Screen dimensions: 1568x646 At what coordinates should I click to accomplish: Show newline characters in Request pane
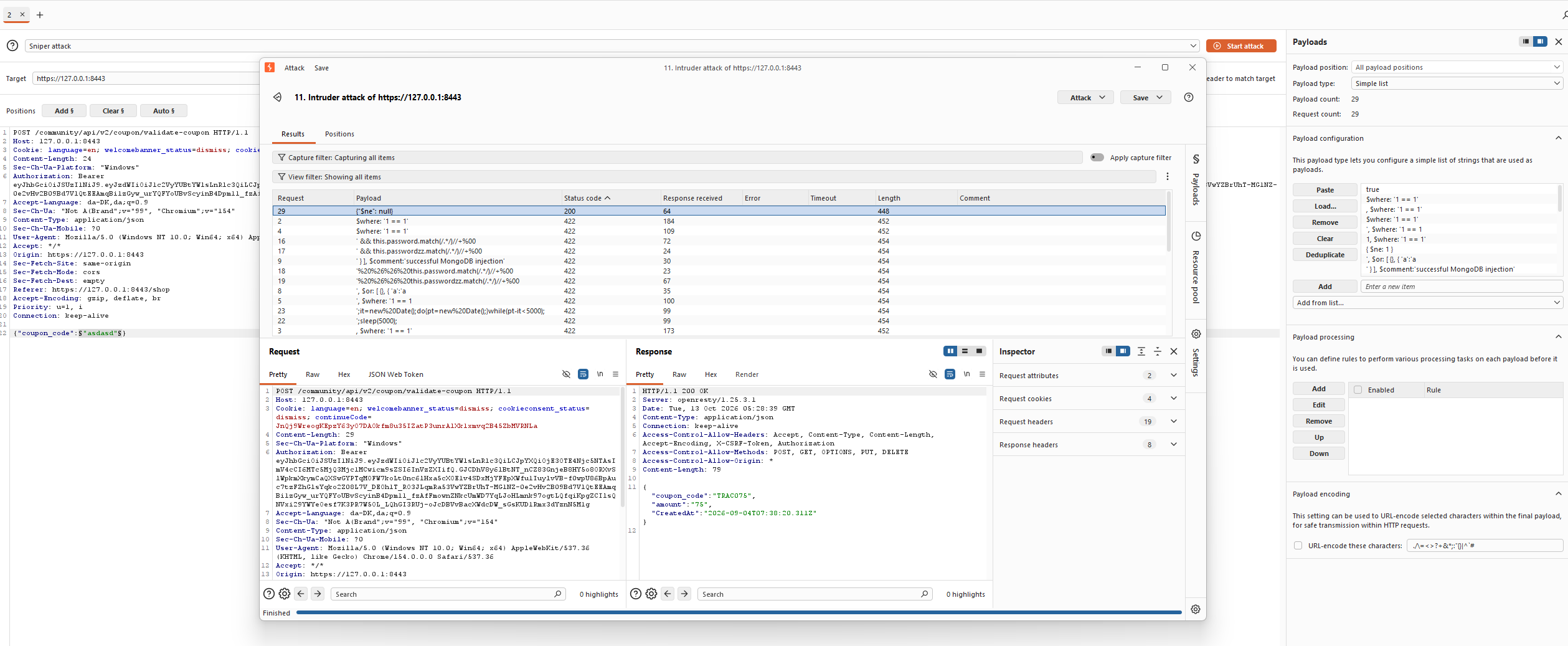[x=600, y=374]
